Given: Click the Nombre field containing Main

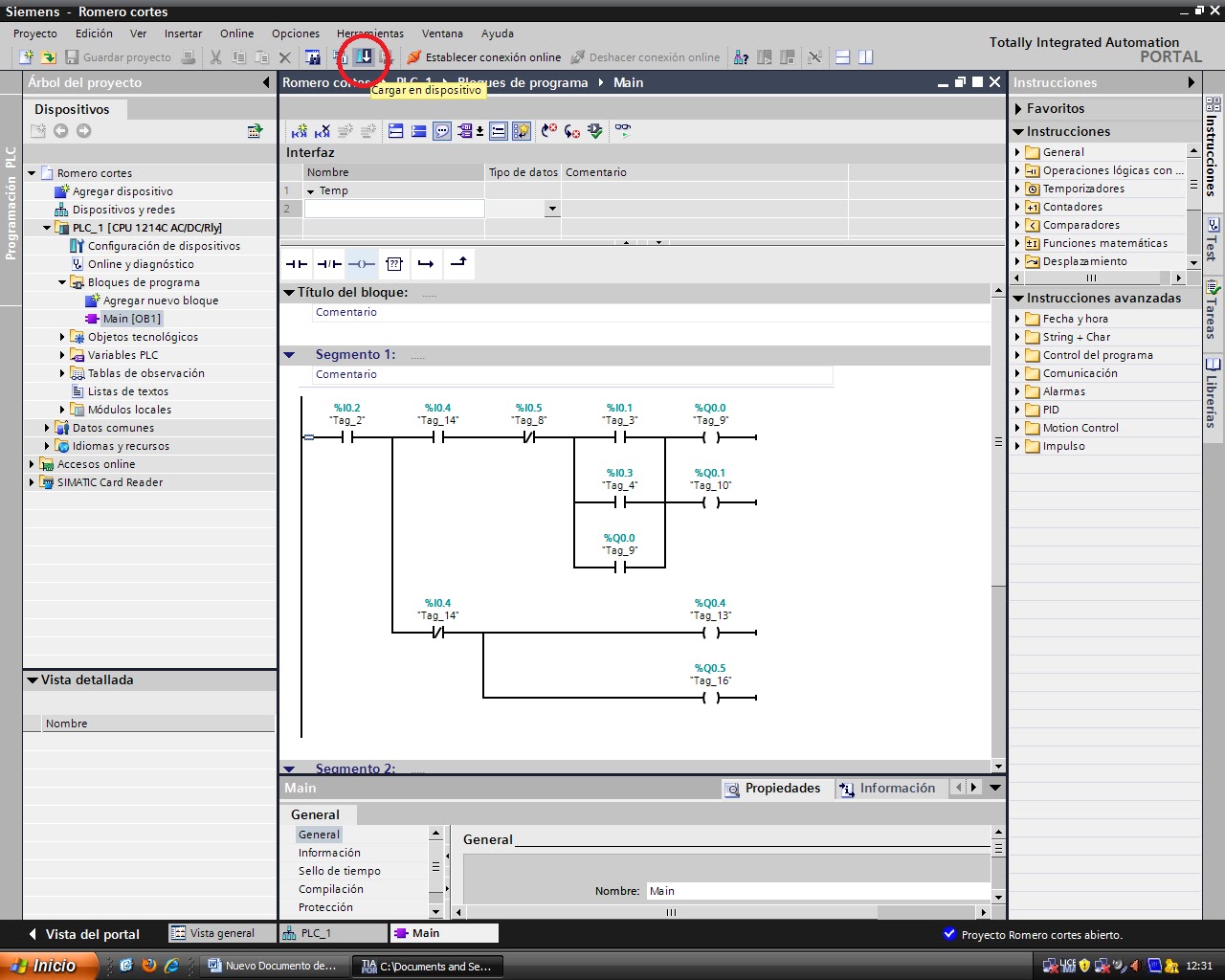Looking at the screenshot, I should [818, 891].
